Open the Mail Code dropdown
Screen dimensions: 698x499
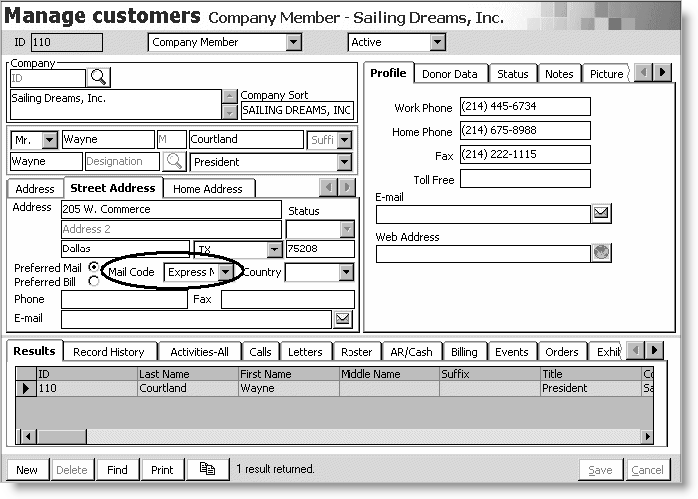click(x=226, y=272)
